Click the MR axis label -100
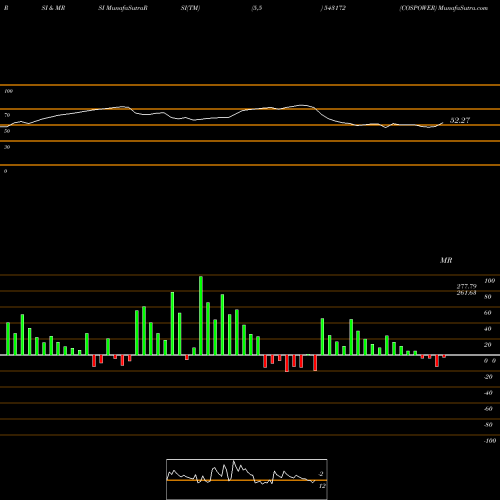Viewport: 500px width, 500px height. coord(490,441)
